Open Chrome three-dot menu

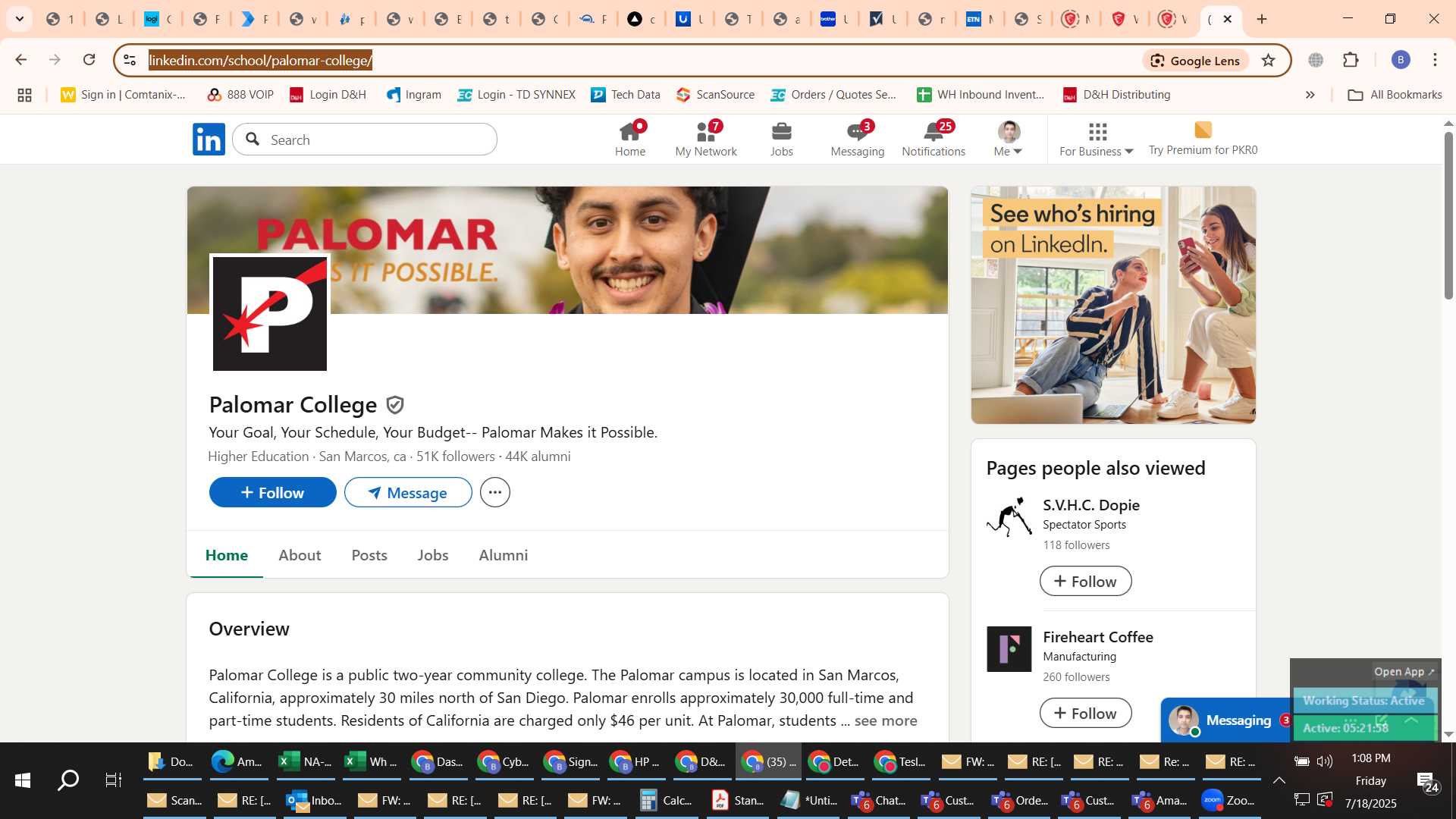click(1435, 60)
